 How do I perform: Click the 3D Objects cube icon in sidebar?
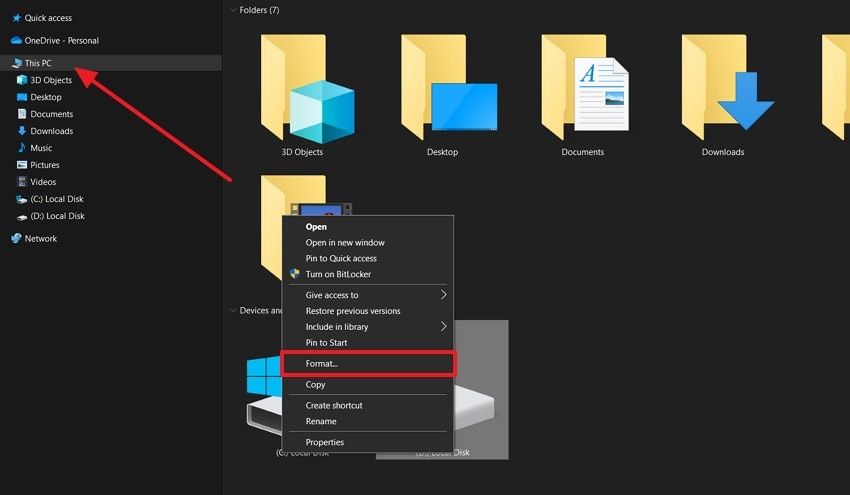pos(22,80)
